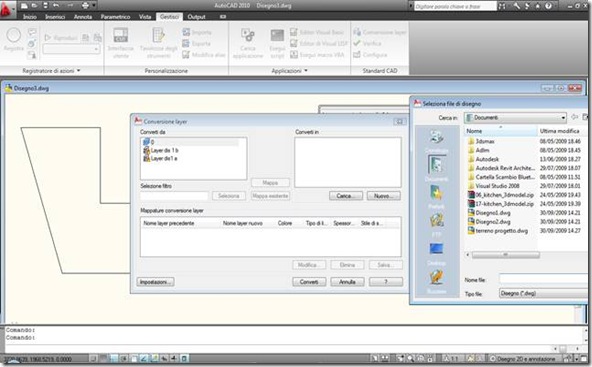
Task: Select the Autodesk folder in file list
Action: click(483, 159)
